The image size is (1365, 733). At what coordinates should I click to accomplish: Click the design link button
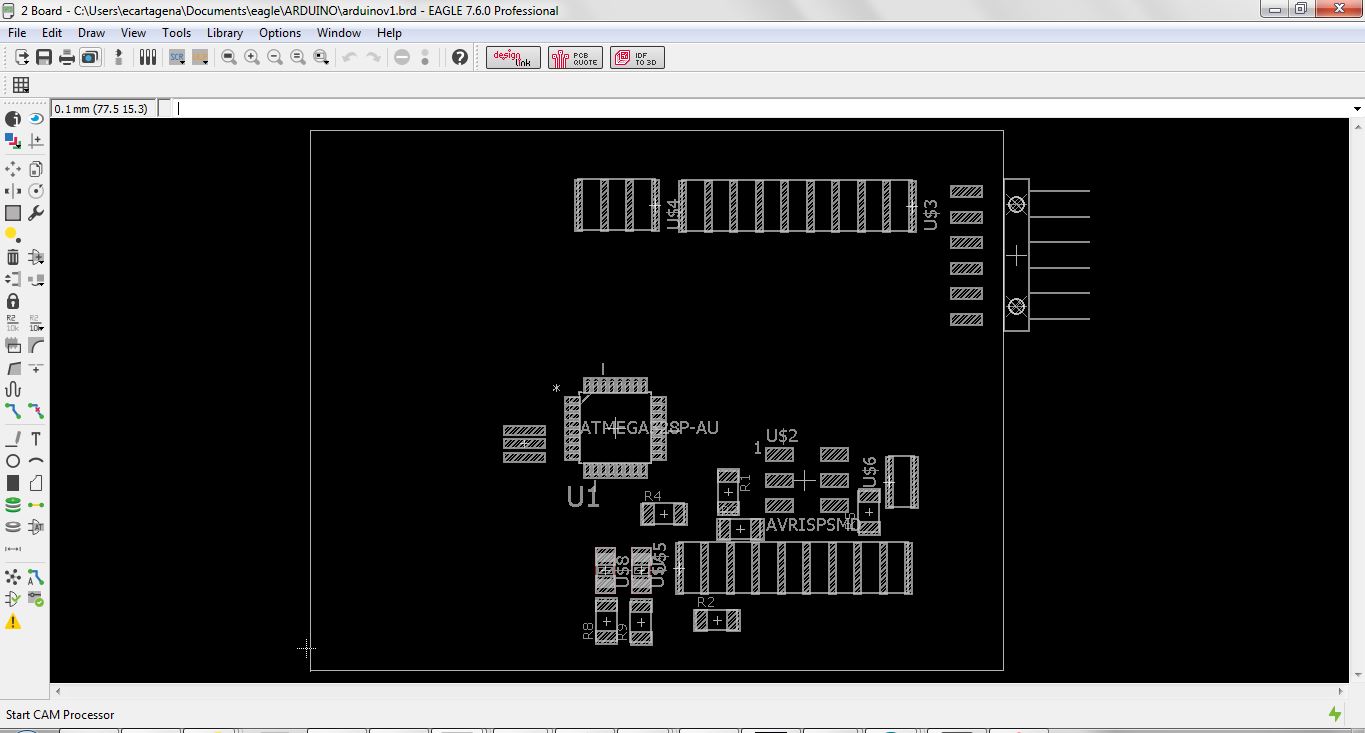(x=513, y=57)
